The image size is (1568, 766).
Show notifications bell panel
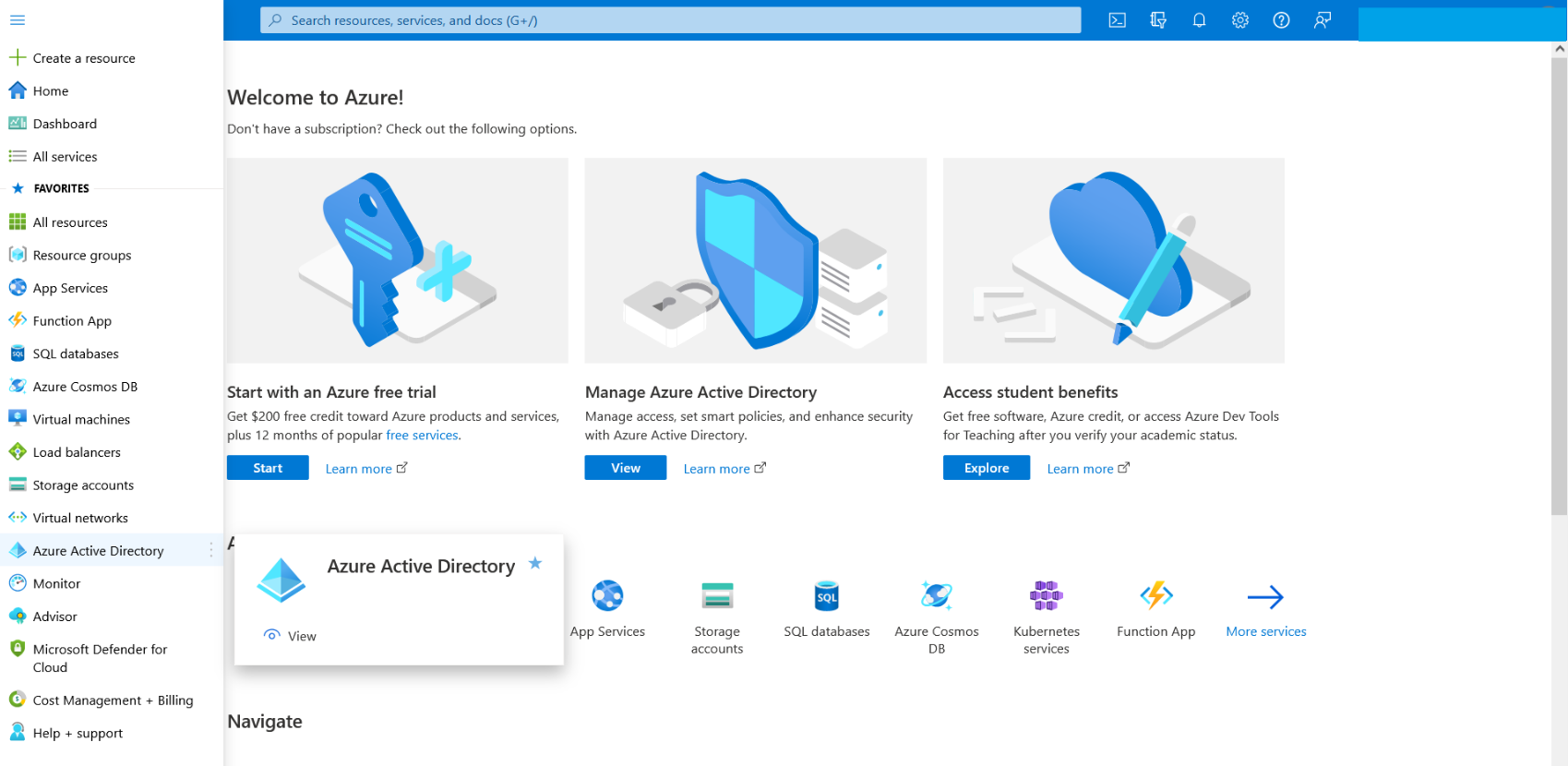[1199, 20]
